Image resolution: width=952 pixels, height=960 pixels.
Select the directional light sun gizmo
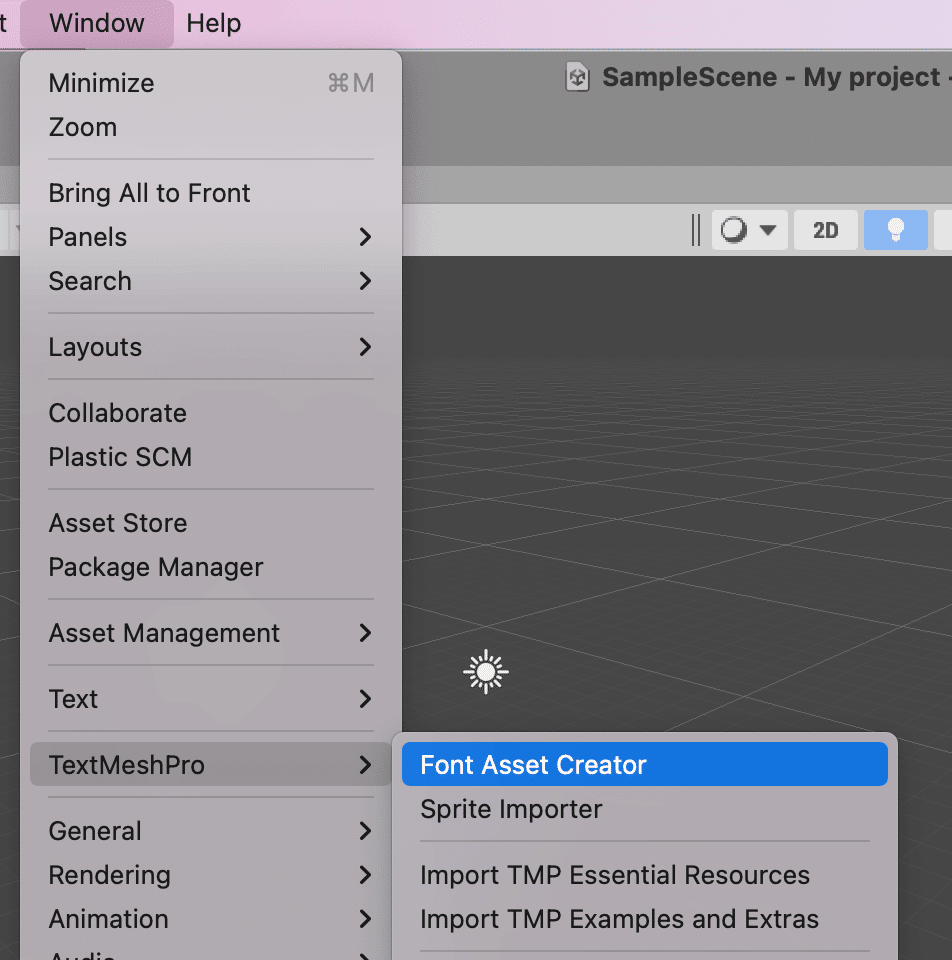485,672
